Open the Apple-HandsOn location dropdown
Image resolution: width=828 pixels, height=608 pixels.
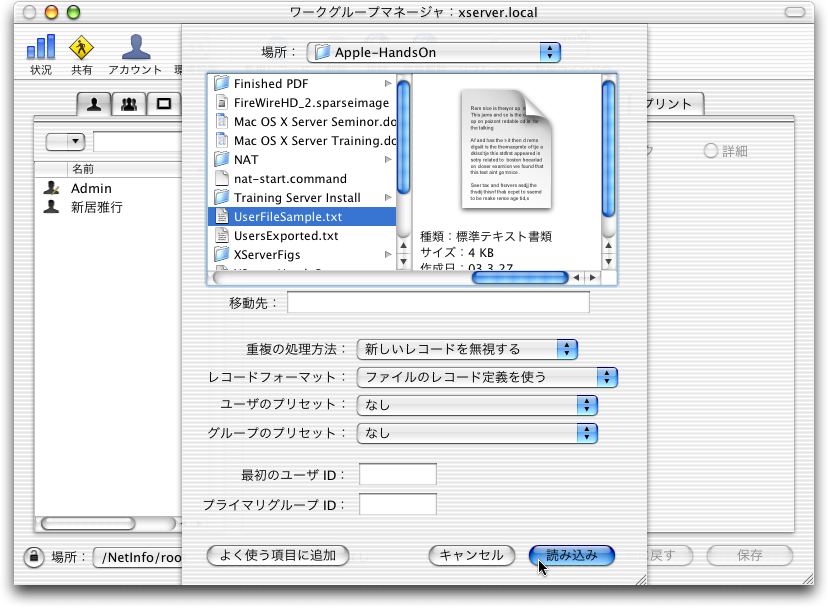pyautogui.click(x=434, y=52)
